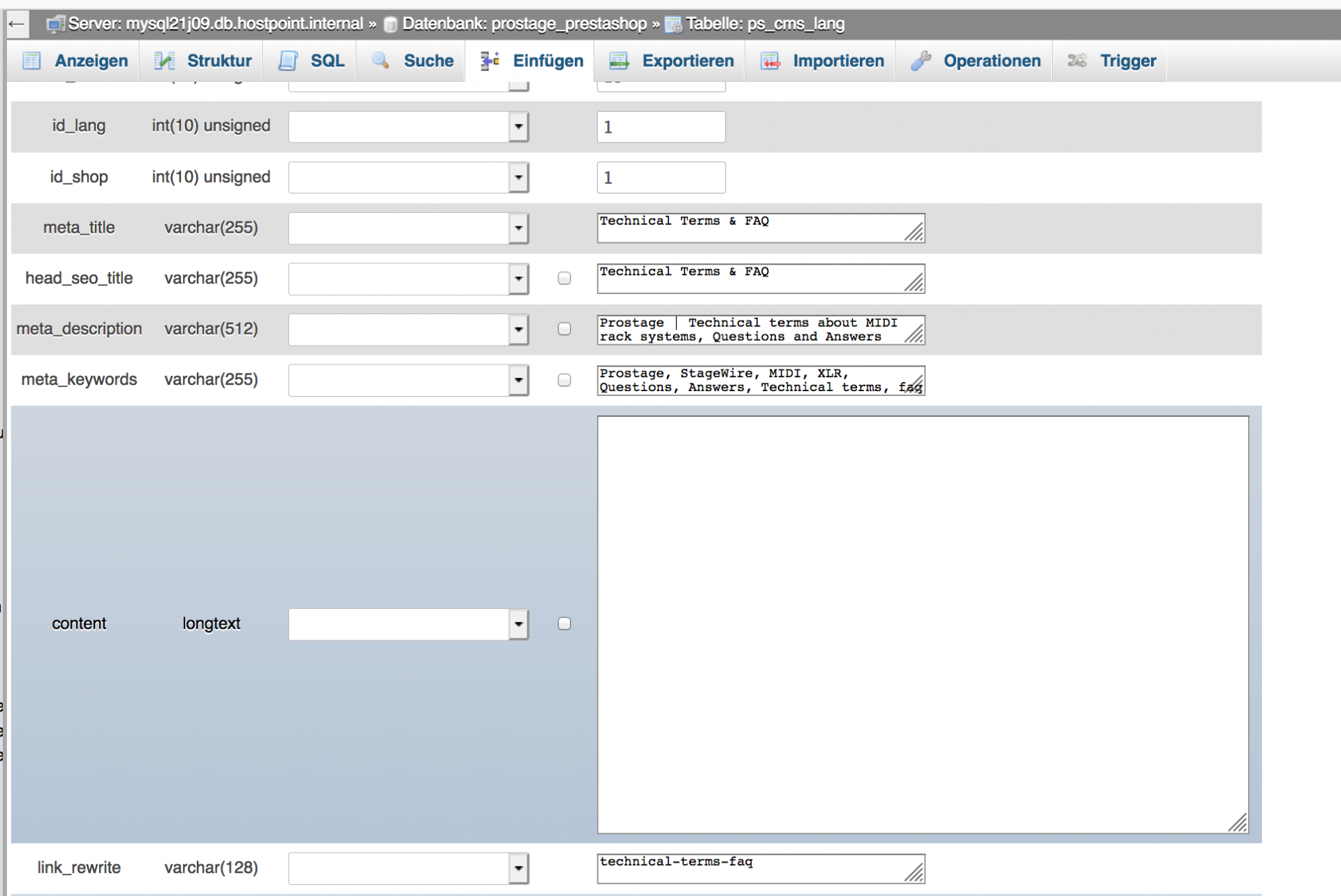Grab the content textarea resize handle
The height and width of the screenshot is (896, 1341).
1238,823
